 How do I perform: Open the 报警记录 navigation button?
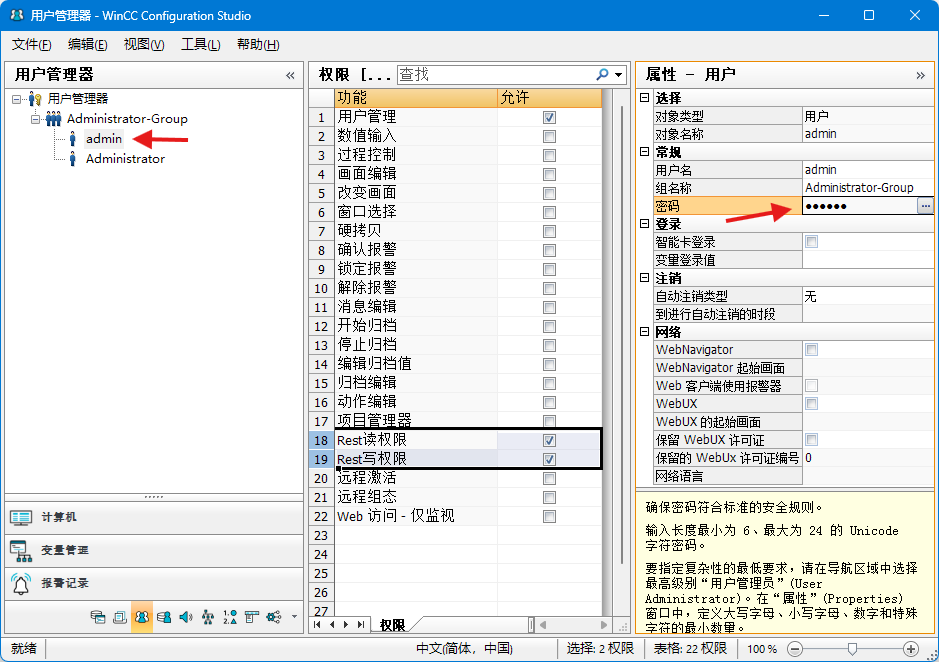[x=154, y=584]
